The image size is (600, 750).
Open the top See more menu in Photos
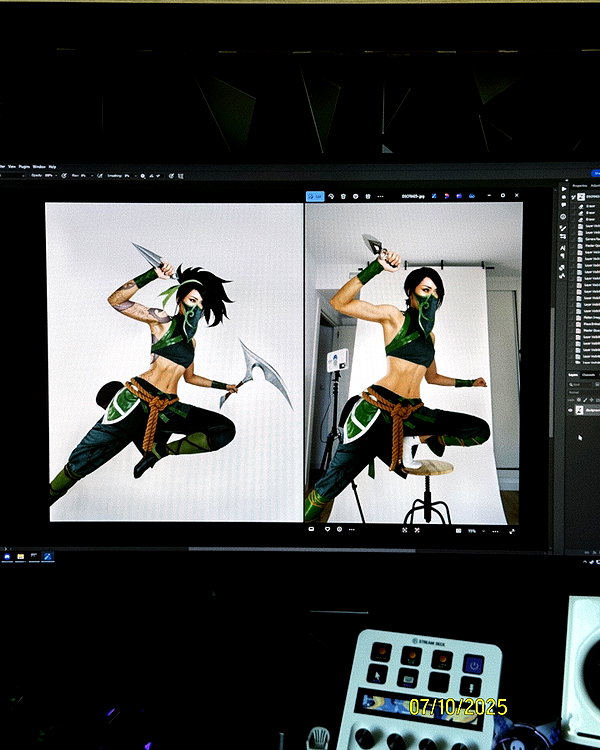380,196
